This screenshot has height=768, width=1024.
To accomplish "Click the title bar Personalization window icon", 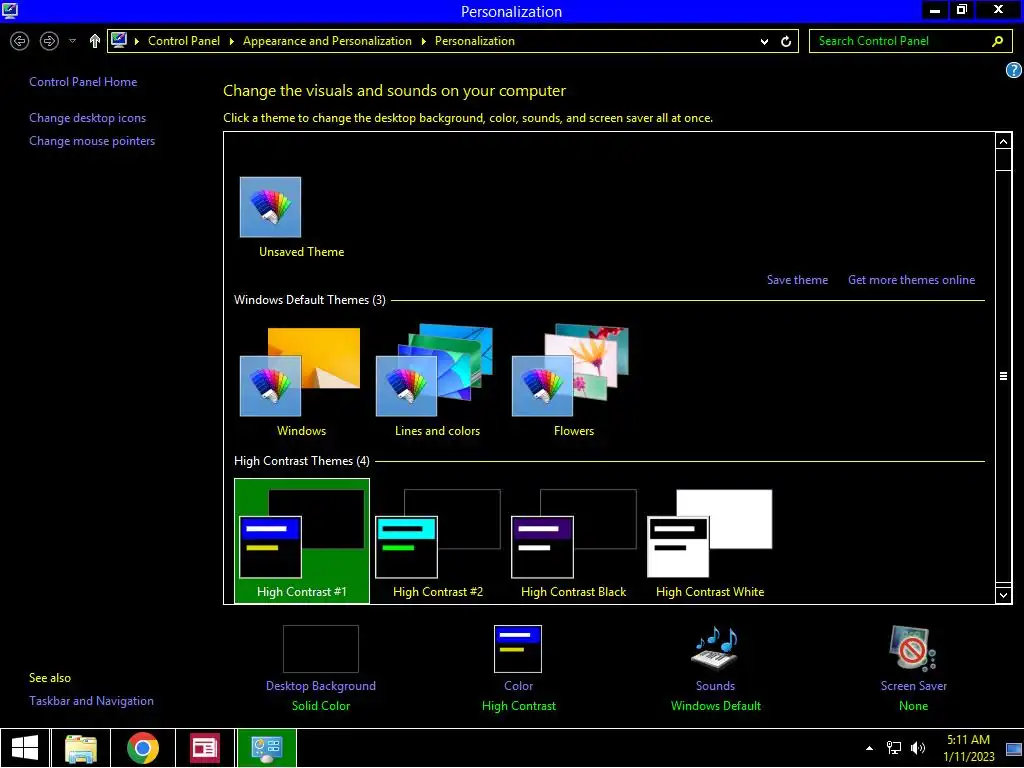I will pyautogui.click(x=10, y=10).
